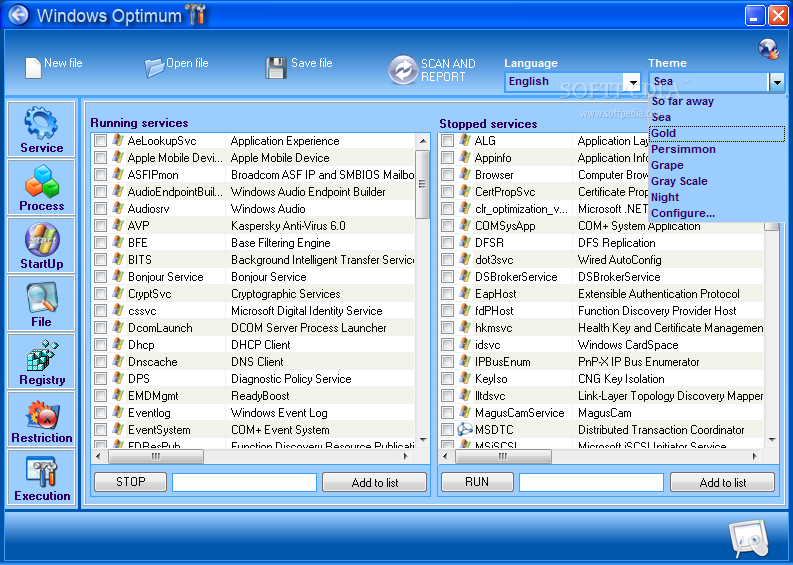Click Add to list under running services

point(374,483)
